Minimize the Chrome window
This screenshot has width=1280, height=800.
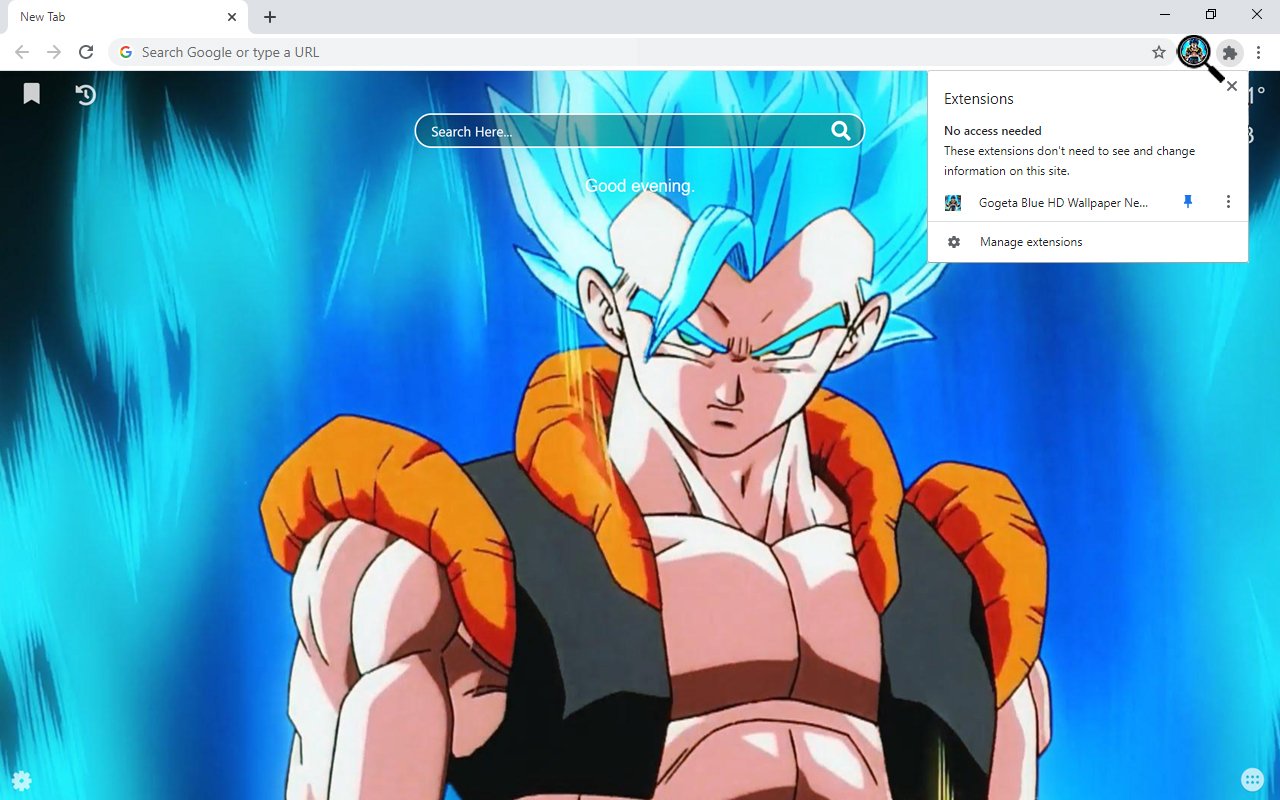(x=1167, y=15)
